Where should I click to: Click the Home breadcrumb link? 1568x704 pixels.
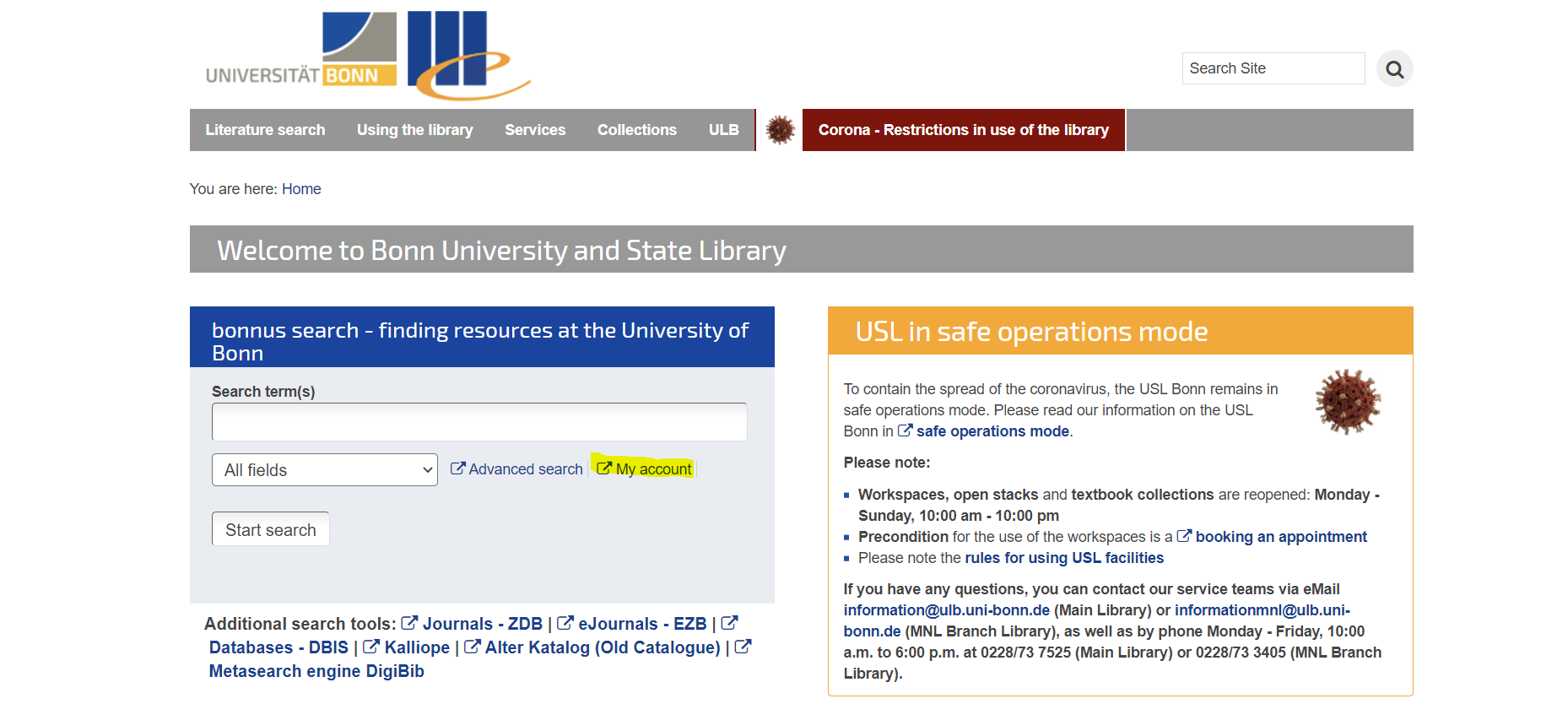301,189
